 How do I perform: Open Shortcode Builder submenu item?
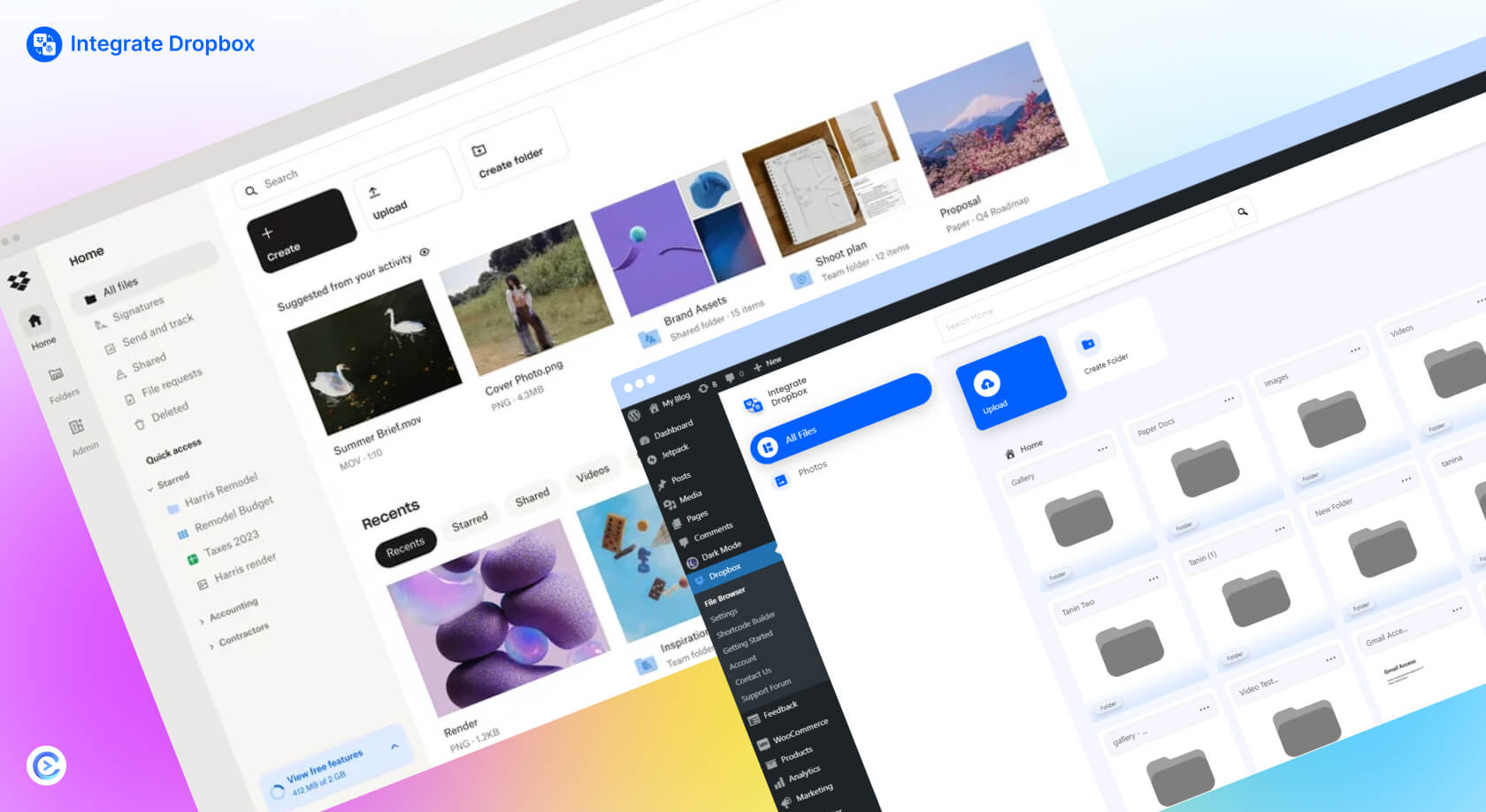click(746, 625)
